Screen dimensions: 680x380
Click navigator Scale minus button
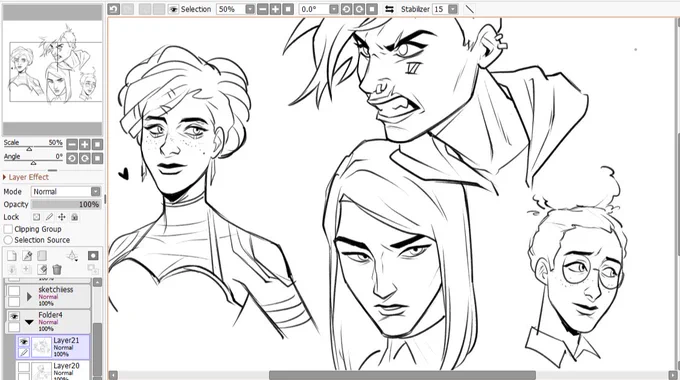pos(72,144)
